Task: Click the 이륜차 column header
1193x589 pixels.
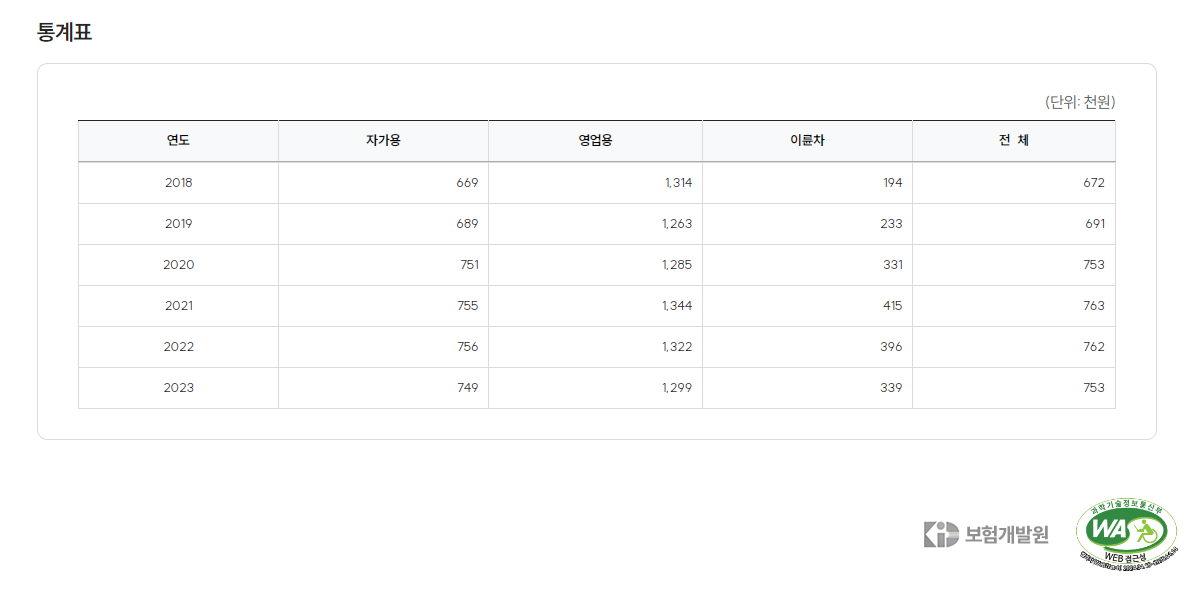Action: click(807, 141)
